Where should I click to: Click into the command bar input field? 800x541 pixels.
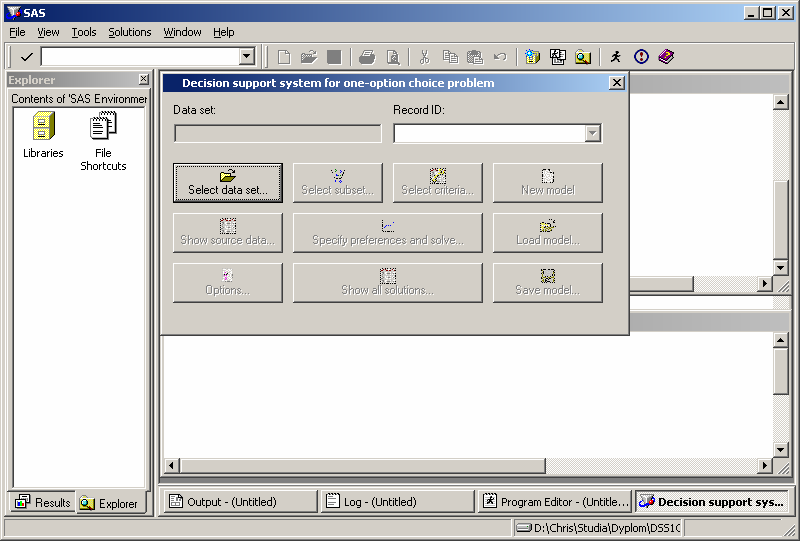pos(141,57)
